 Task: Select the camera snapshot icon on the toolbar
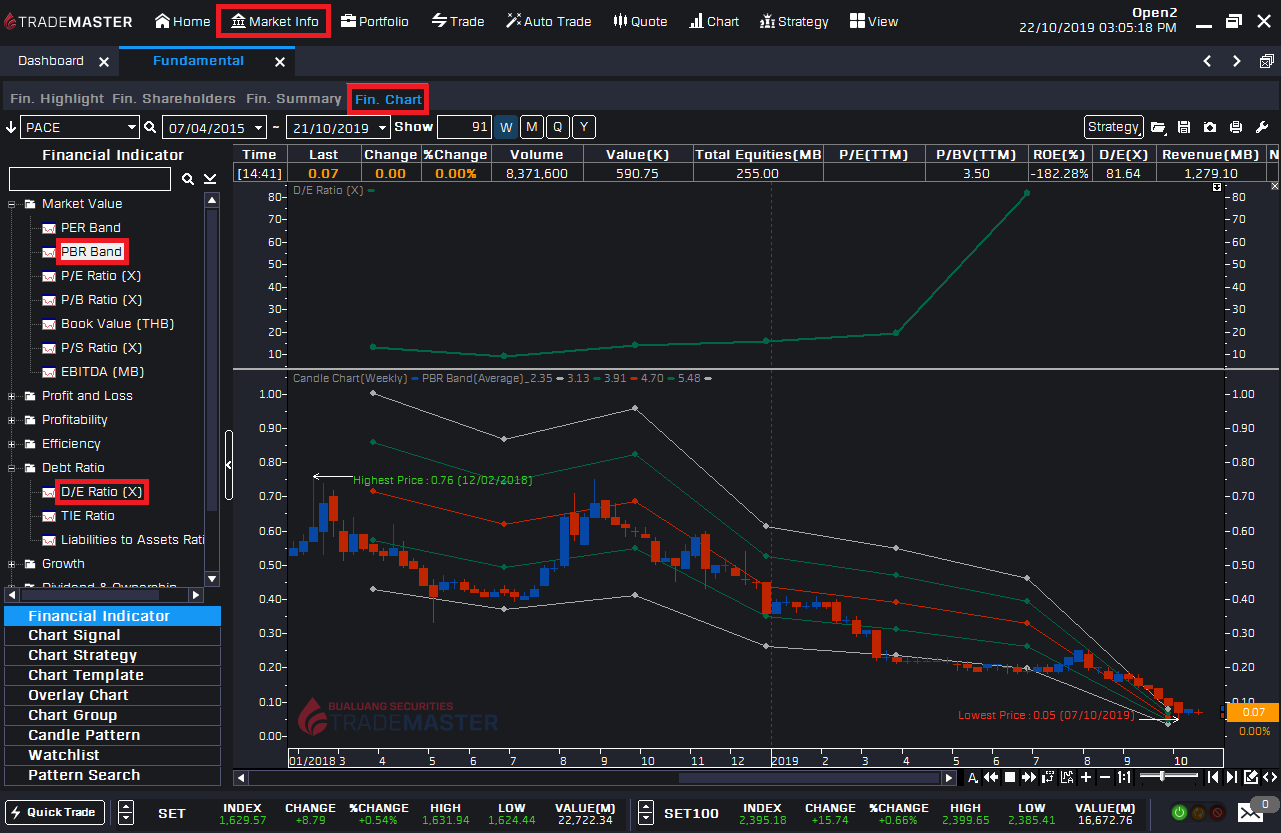click(1210, 127)
